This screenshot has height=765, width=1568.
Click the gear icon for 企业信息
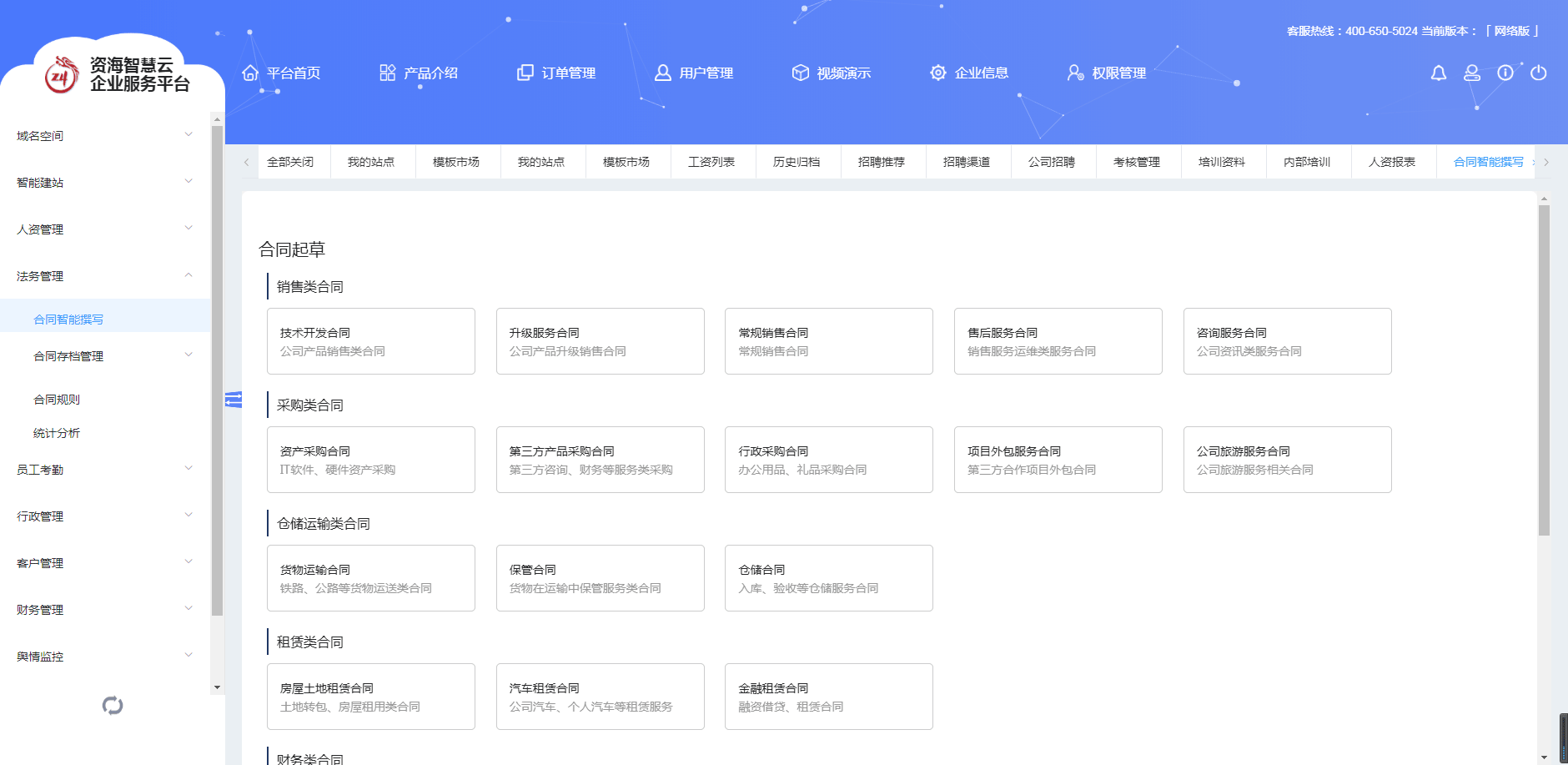[938, 73]
